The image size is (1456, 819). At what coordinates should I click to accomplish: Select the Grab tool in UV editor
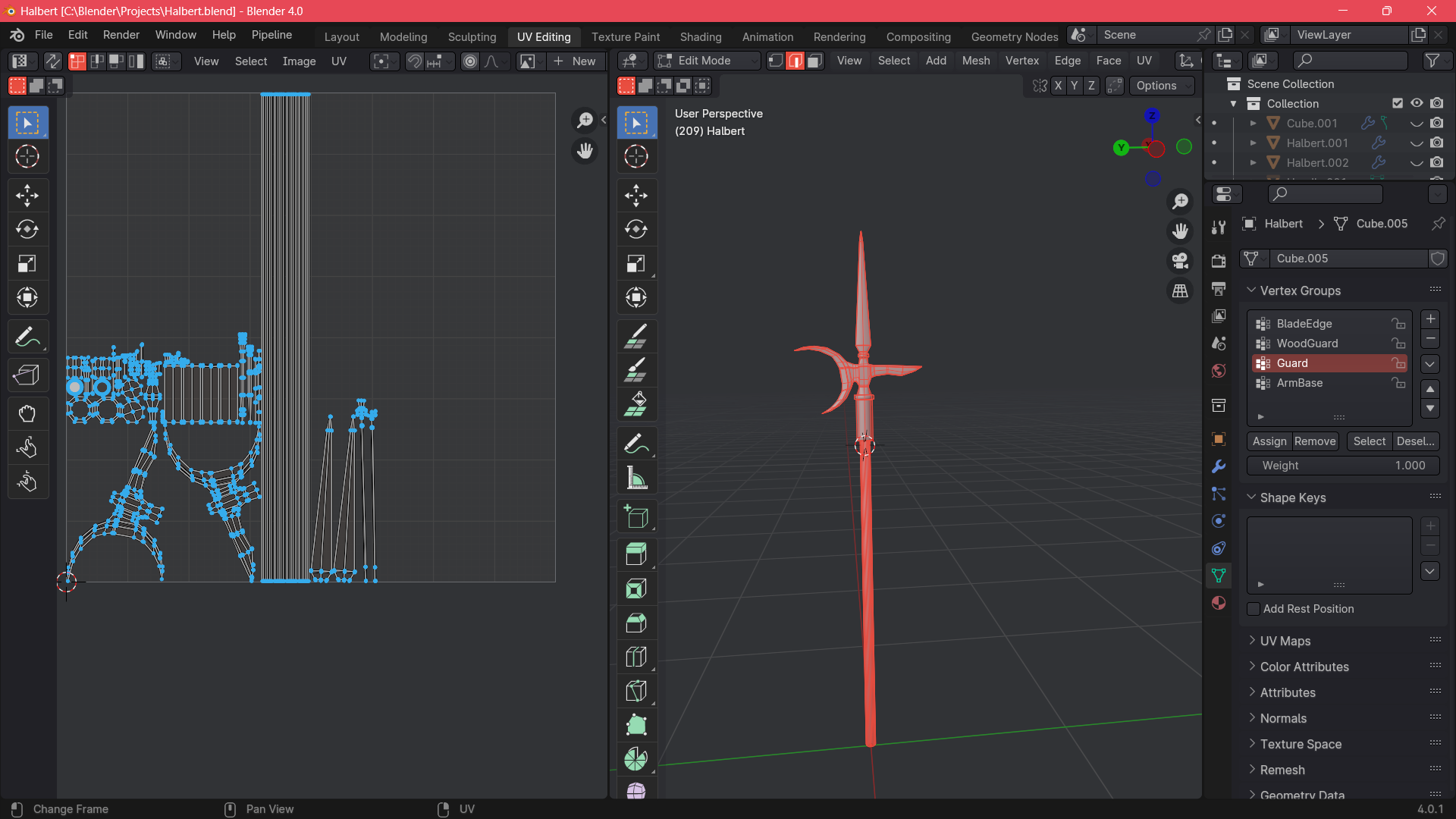click(x=27, y=414)
